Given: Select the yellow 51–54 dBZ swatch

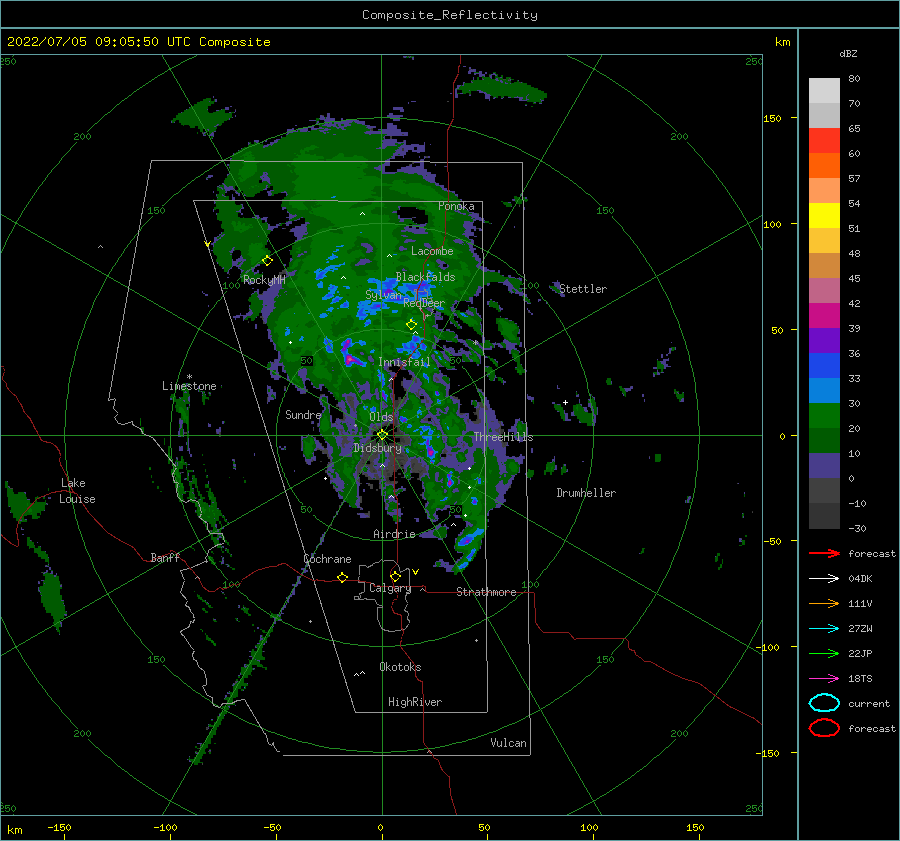Looking at the screenshot, I should point(824,215).
